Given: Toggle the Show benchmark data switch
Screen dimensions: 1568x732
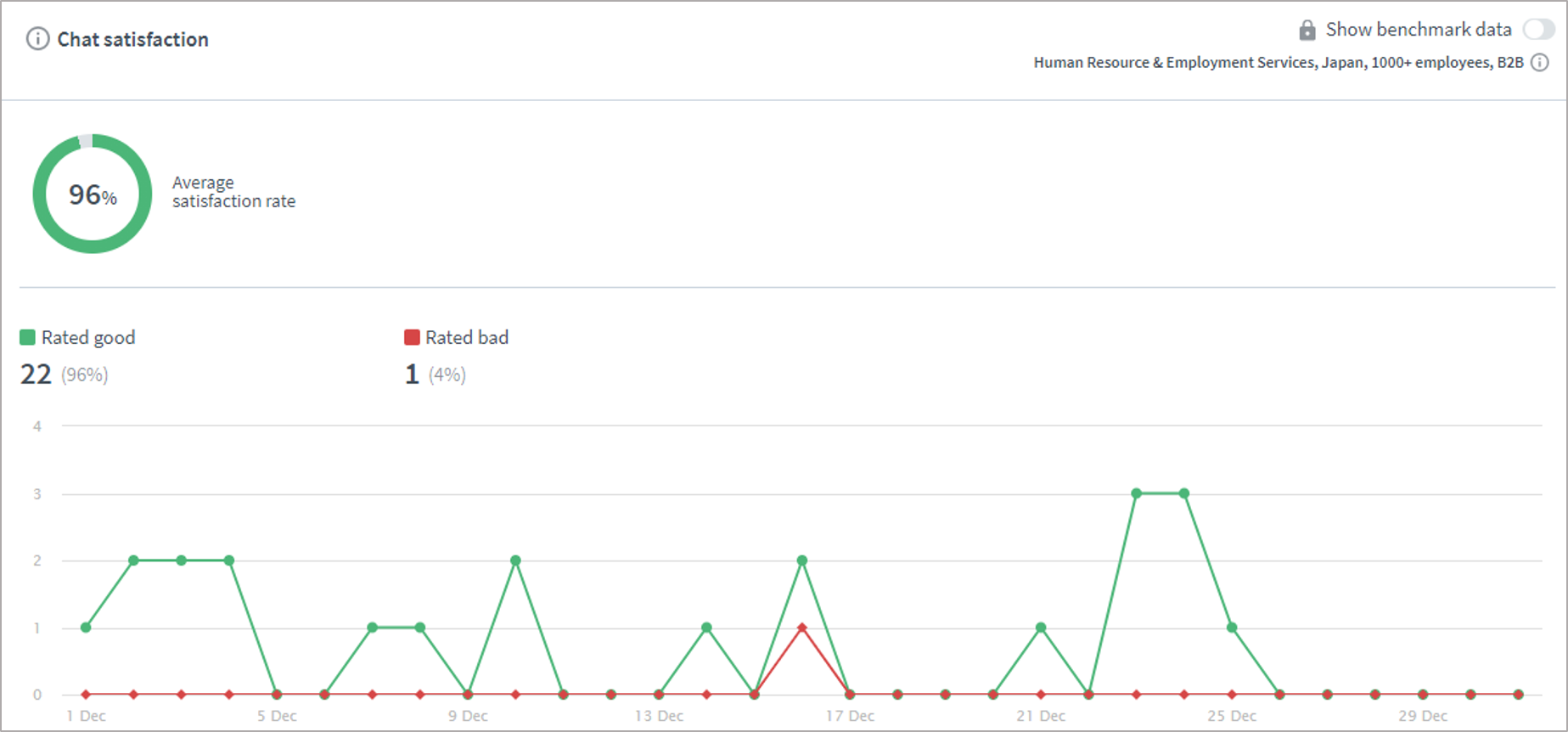Looking at the screenshot, I should pos(1537,30).
